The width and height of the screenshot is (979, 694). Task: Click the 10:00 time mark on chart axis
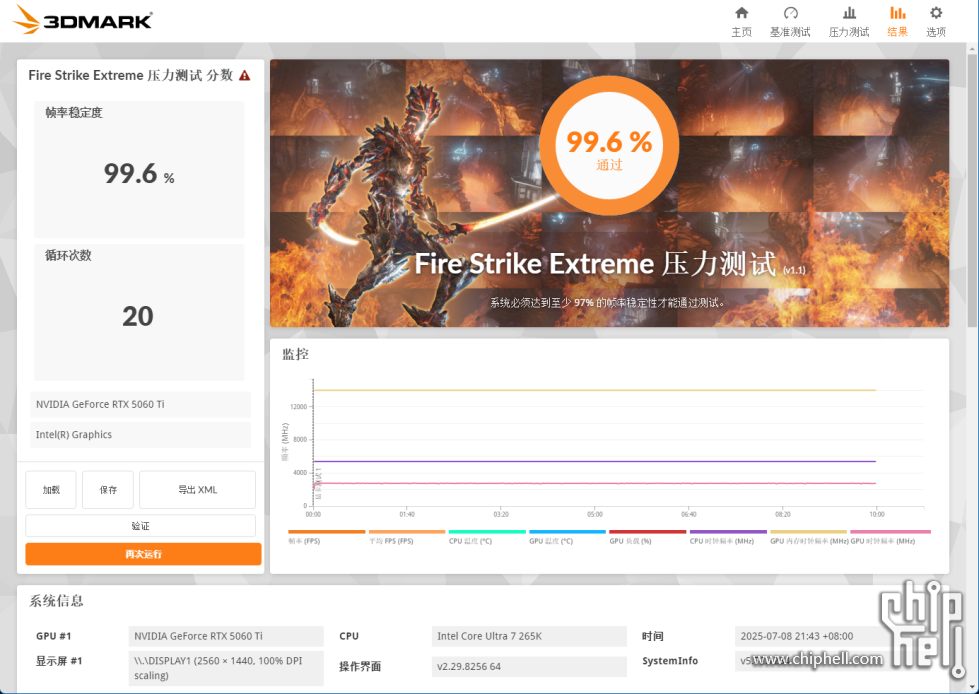click(x=877, y=514)
